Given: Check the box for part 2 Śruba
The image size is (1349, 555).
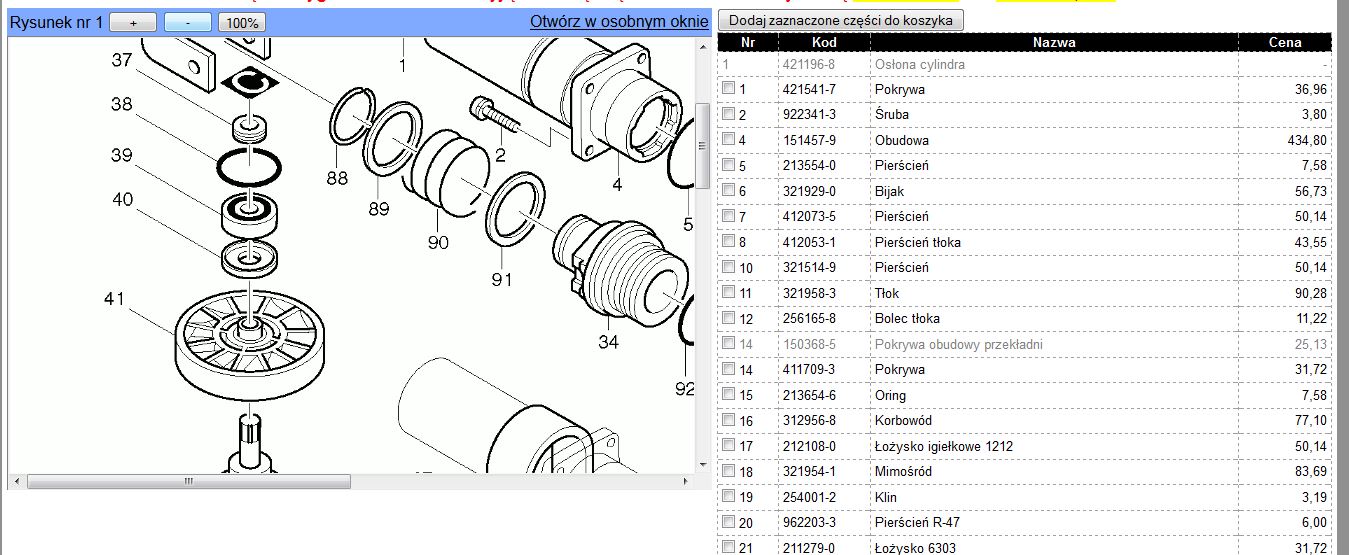Looking at the screenshot, I should (729, 114).
